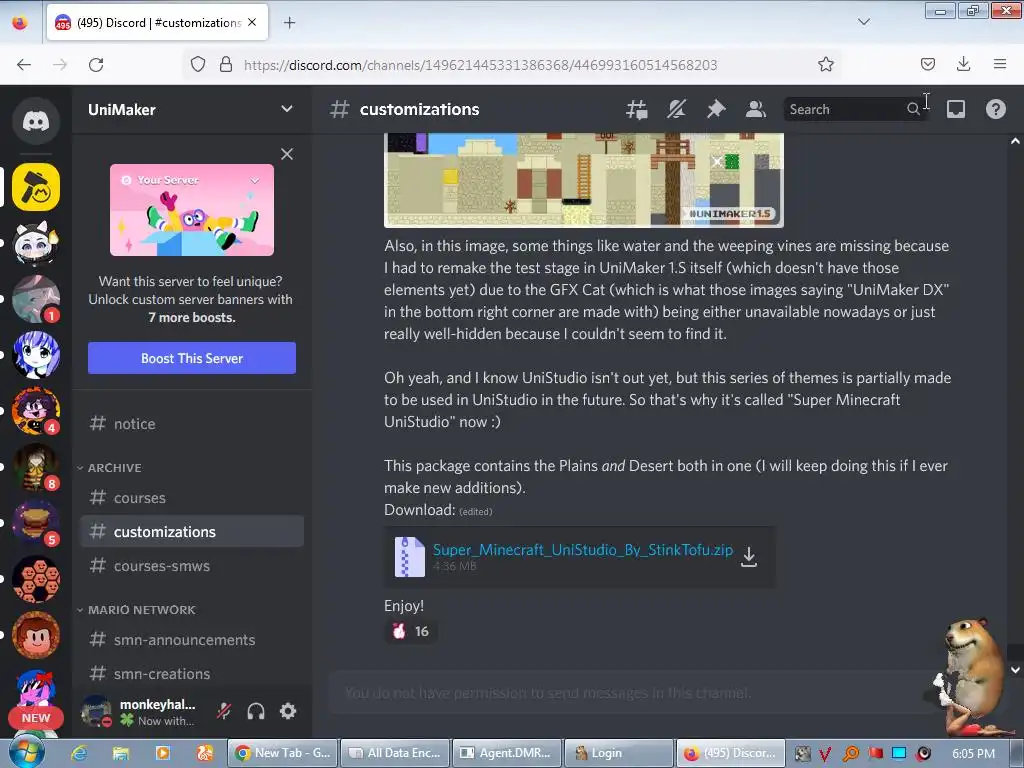Toggle the member list

pyautogui.click(x=756, y=109)
